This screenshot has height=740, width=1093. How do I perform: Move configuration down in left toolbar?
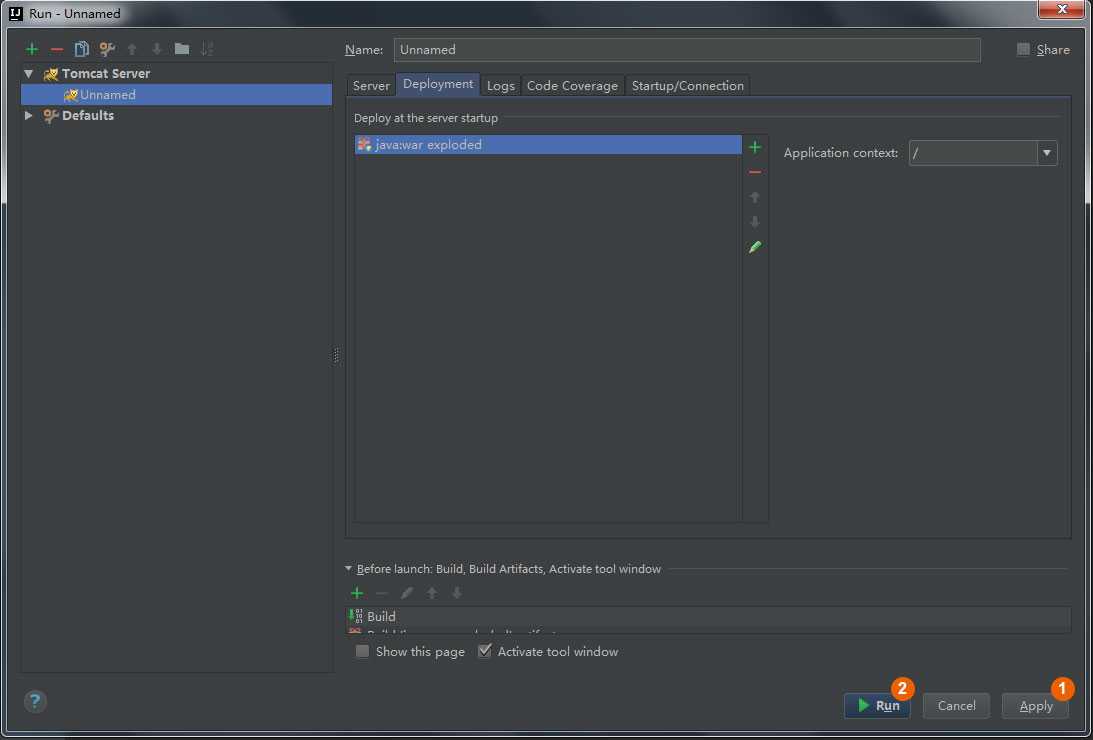pyautogui.click(x=157, y=49)
